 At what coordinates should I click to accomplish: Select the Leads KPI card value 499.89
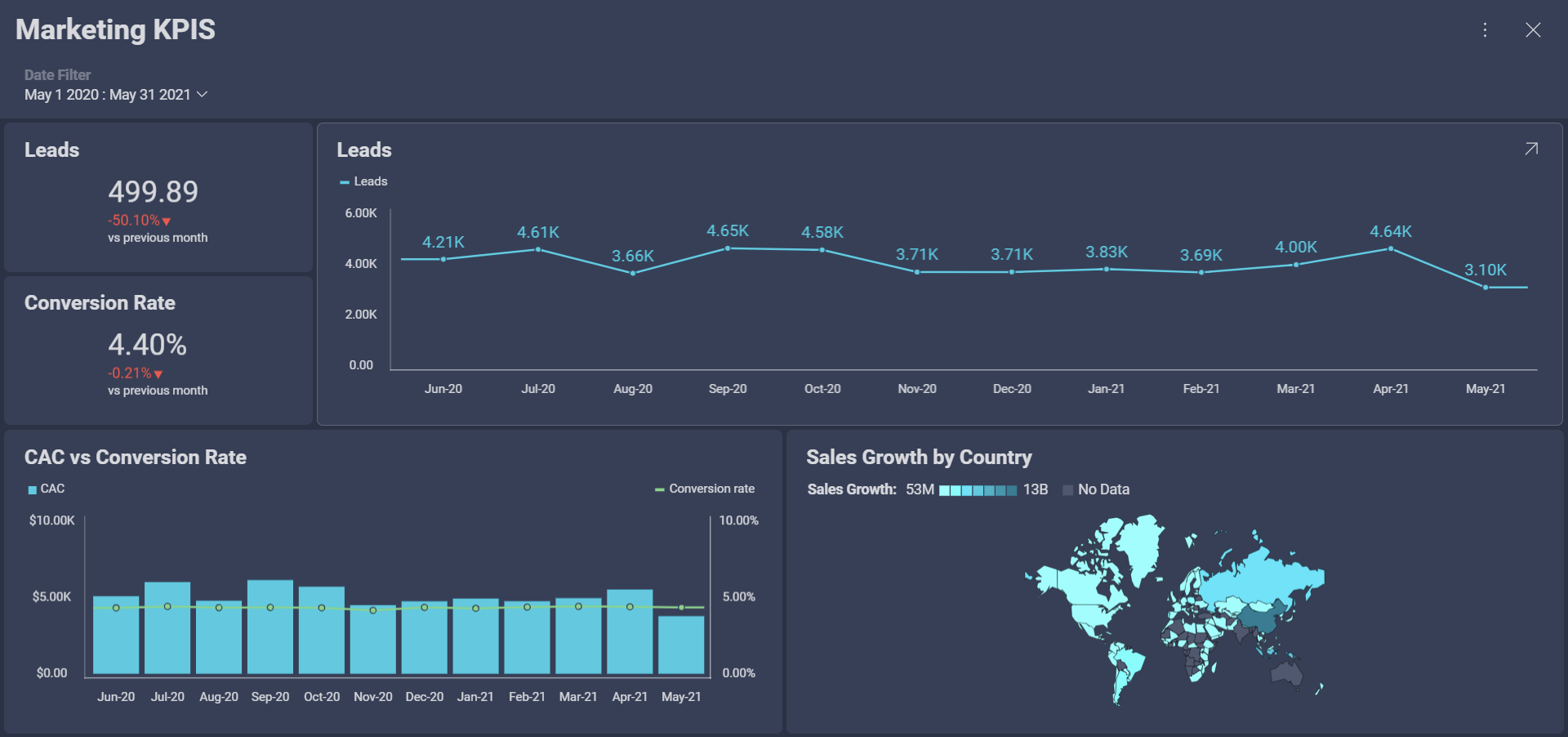(x=153, y=192)
